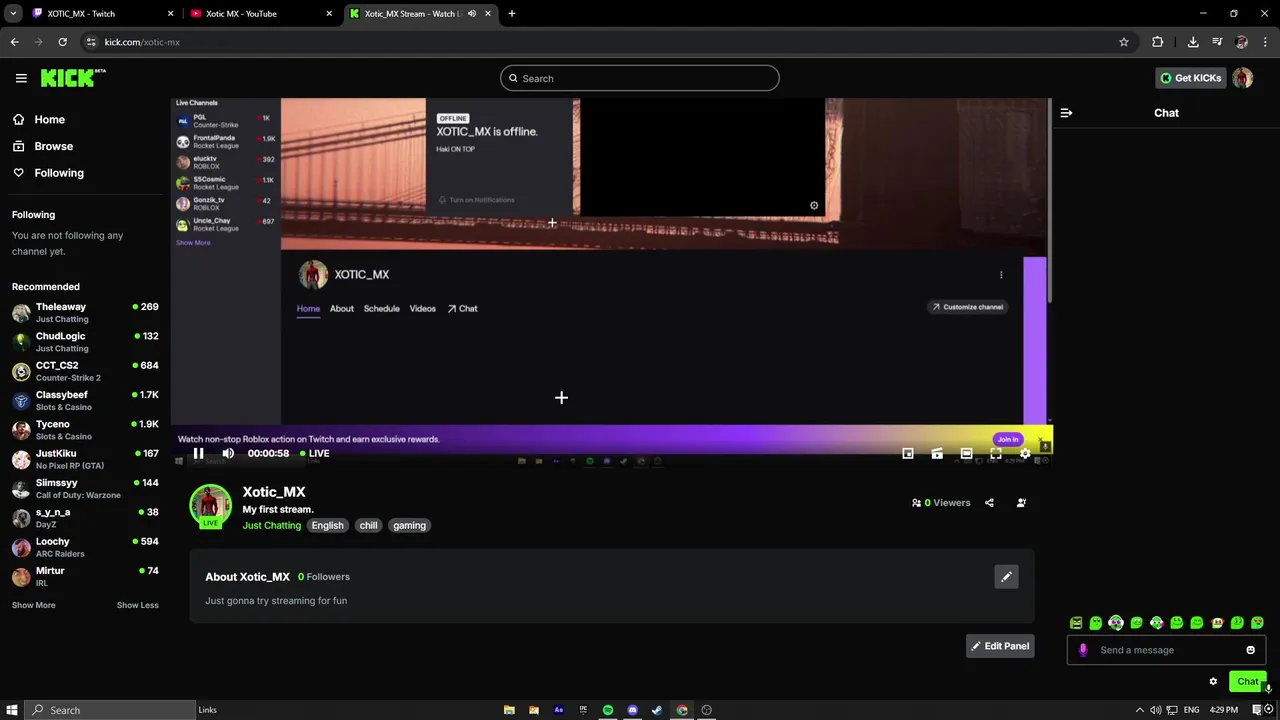Image resolution: width=1280 pixels, height=720 pixels.
Task: Focus the Kick search field
Action: pos(640,78)
